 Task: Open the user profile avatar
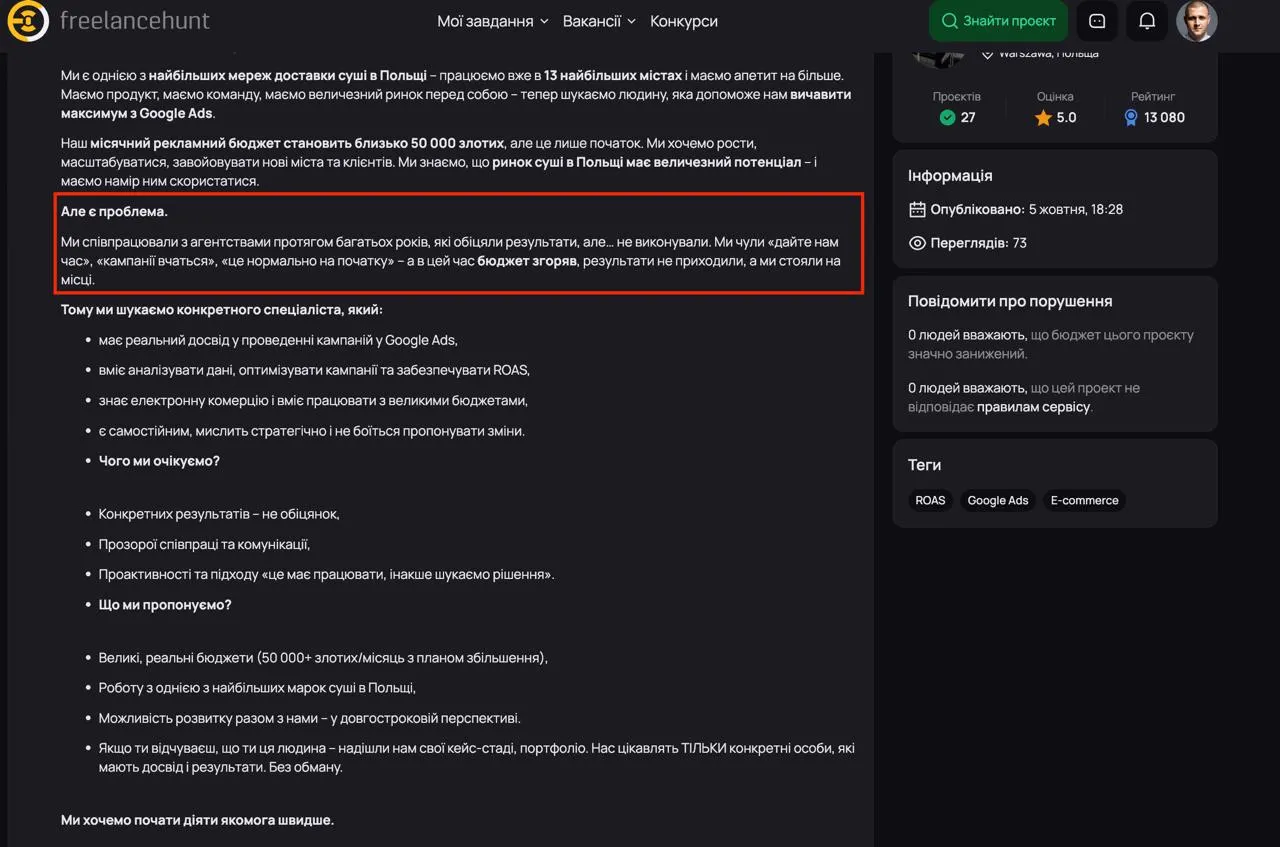[1196, 21]
